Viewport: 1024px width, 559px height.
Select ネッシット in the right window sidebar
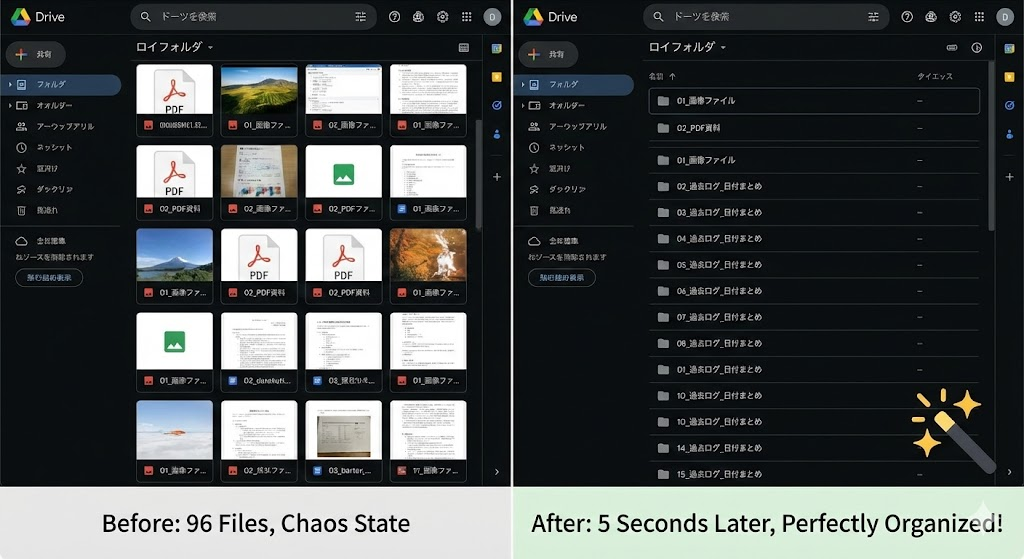coord(567,147)
